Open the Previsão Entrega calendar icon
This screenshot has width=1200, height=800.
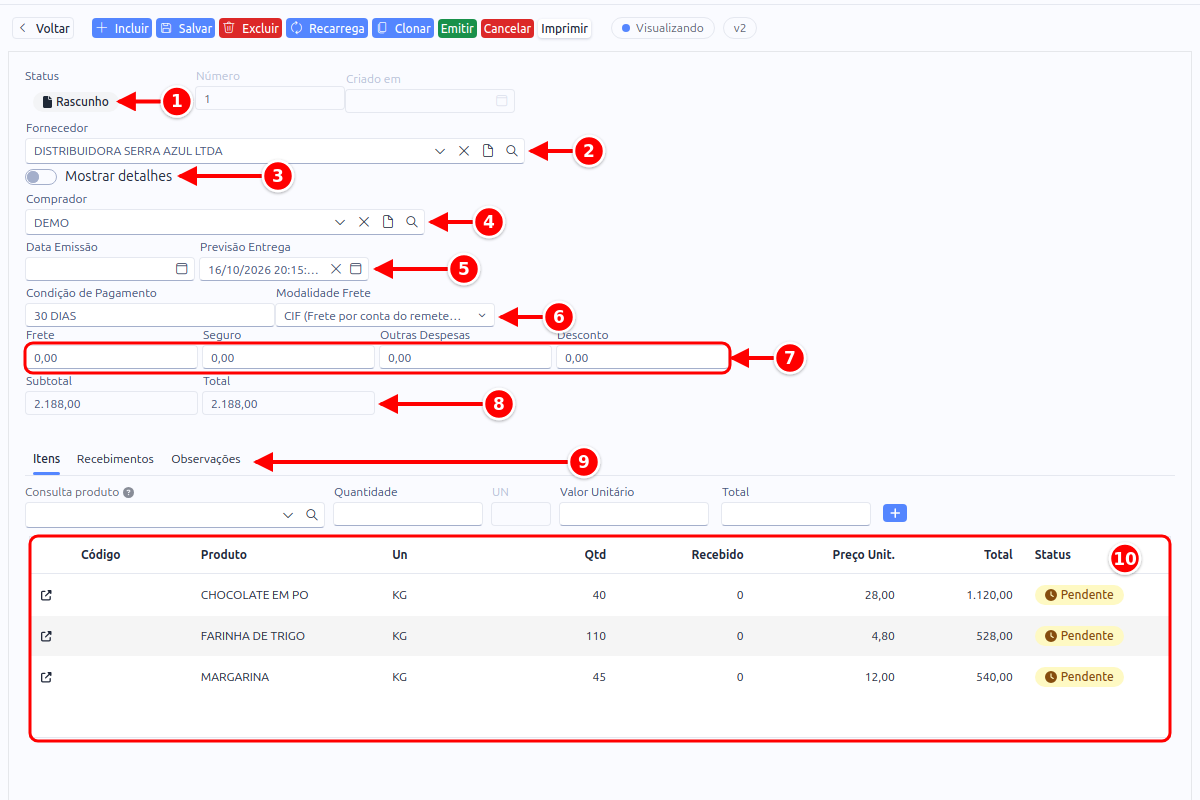point(355,269)
